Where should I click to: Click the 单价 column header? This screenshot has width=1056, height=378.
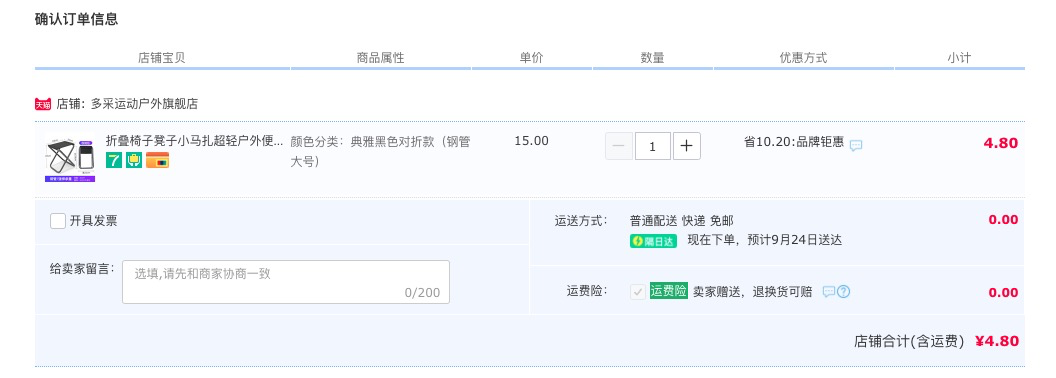point(531,58)
